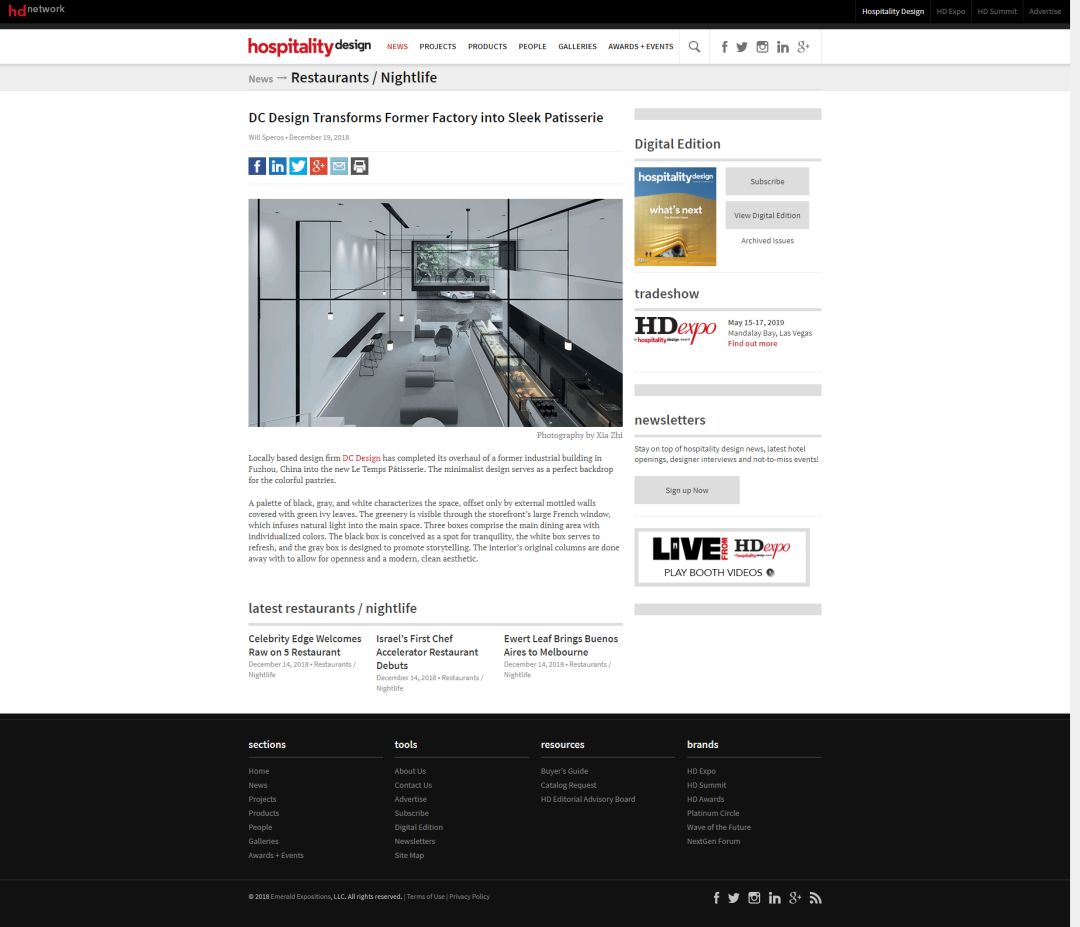Follow the DC Design red link
1080x927 pixels.
(x=361, y=458)
